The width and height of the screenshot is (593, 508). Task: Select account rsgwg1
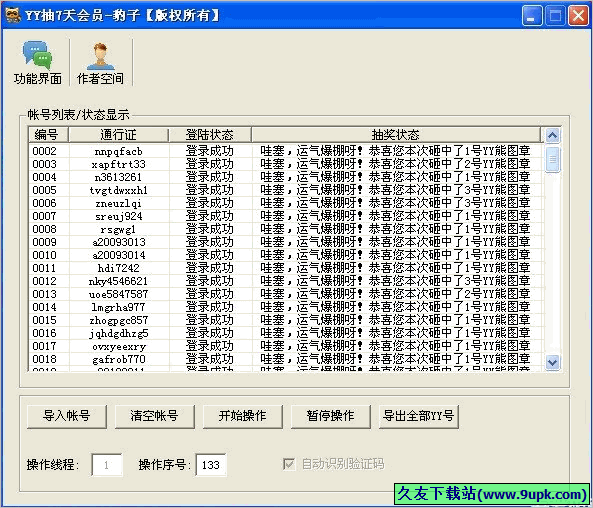point(119,229)
